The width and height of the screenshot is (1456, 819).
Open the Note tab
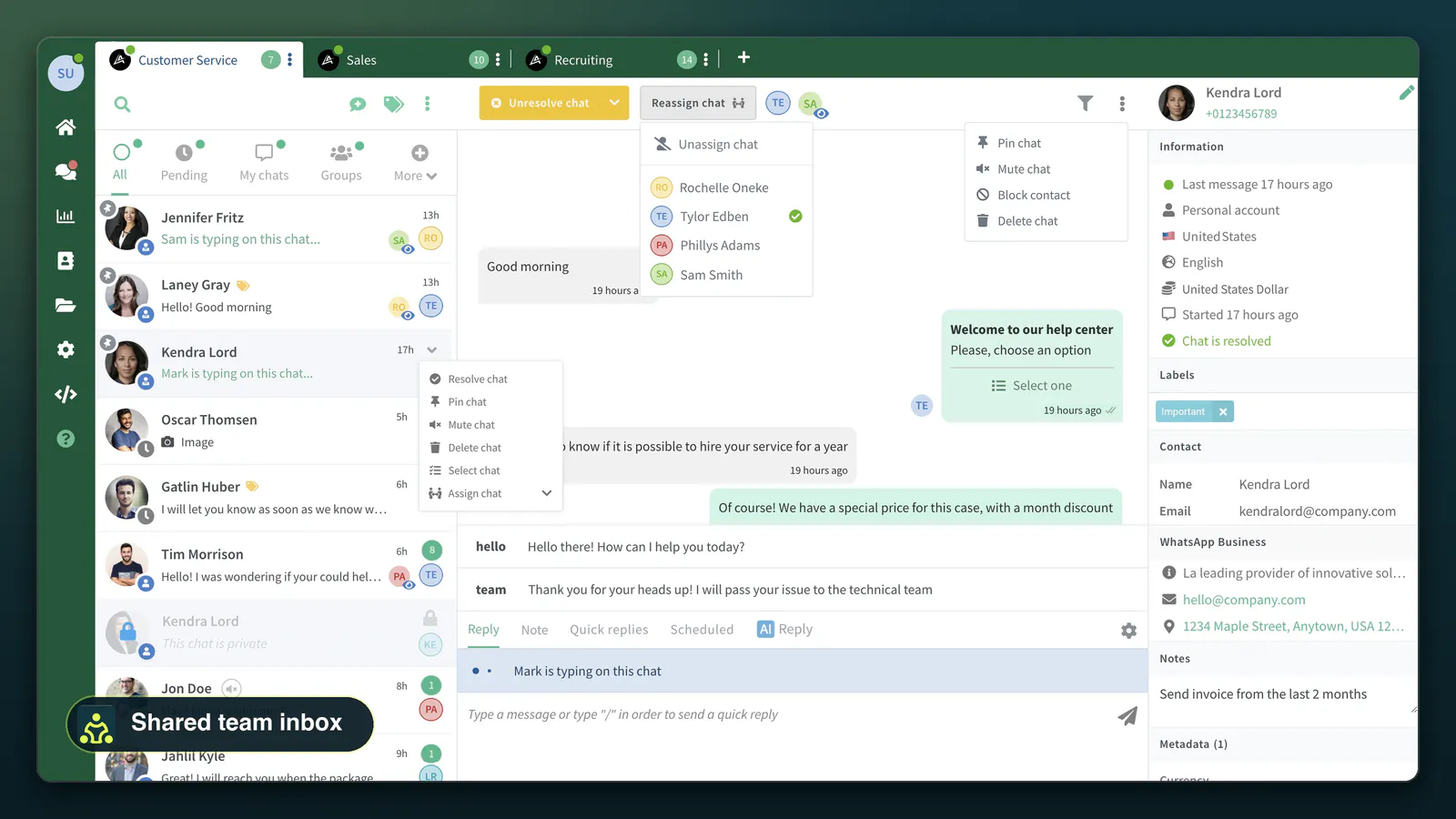[x=534, y=630]
